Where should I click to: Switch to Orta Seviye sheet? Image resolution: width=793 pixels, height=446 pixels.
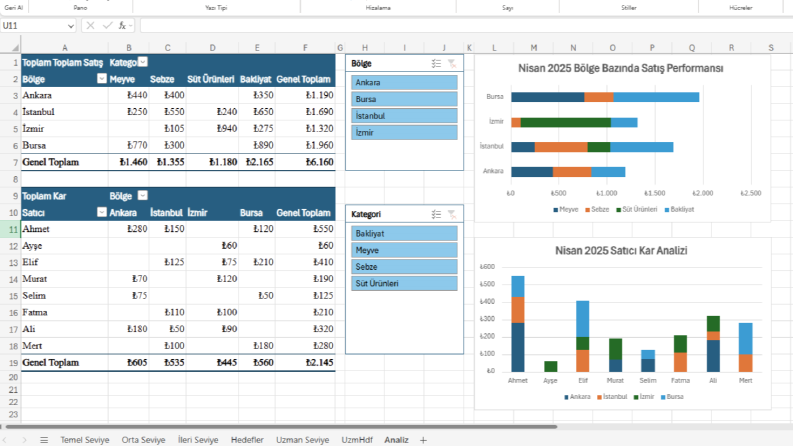143,440
